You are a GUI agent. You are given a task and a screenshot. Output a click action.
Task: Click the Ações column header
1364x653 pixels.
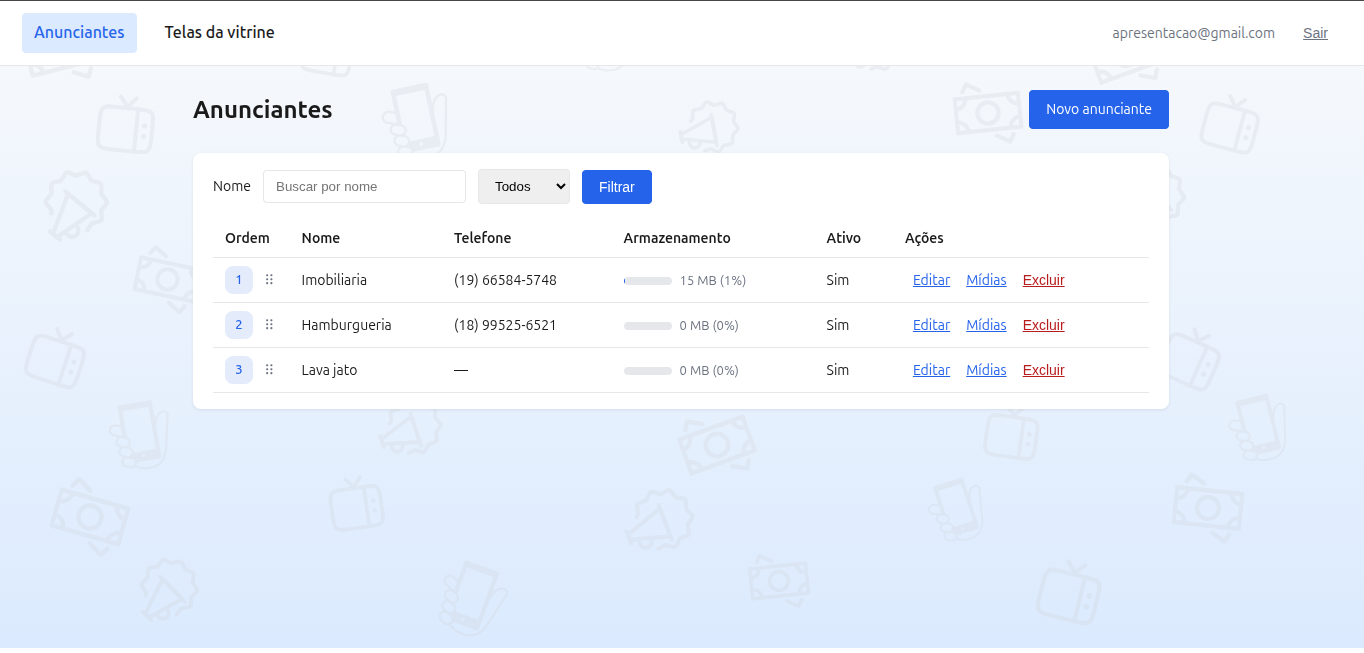(x=924, y=238)
